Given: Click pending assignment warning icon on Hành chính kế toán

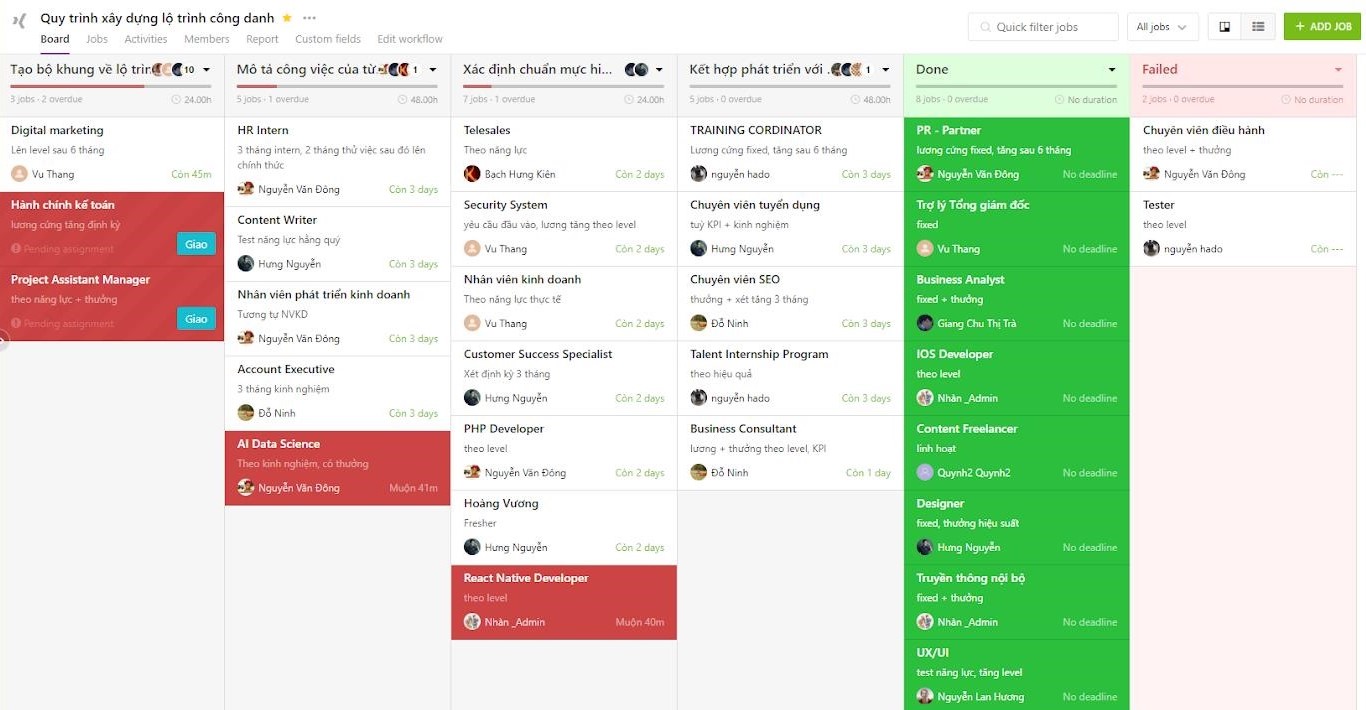Looking at the screenshot, I should coord(16,249).
